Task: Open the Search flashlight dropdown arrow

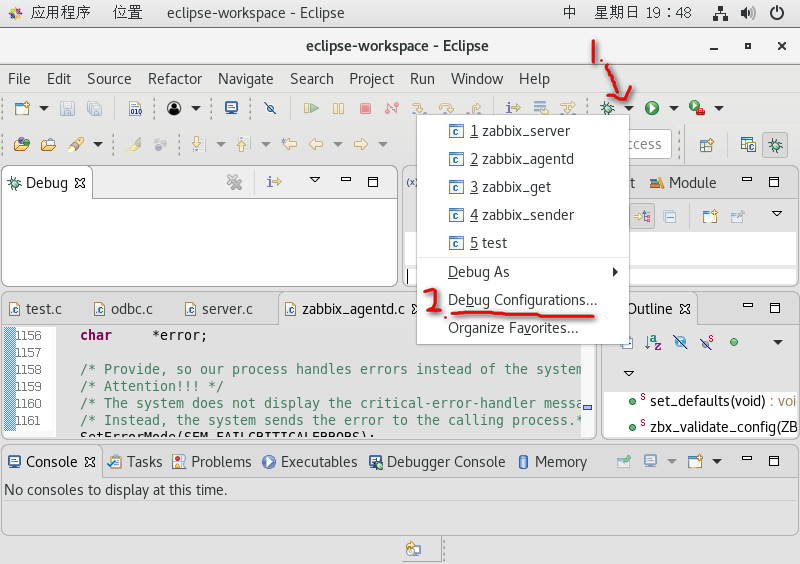Action: click(x=97, y=144)
